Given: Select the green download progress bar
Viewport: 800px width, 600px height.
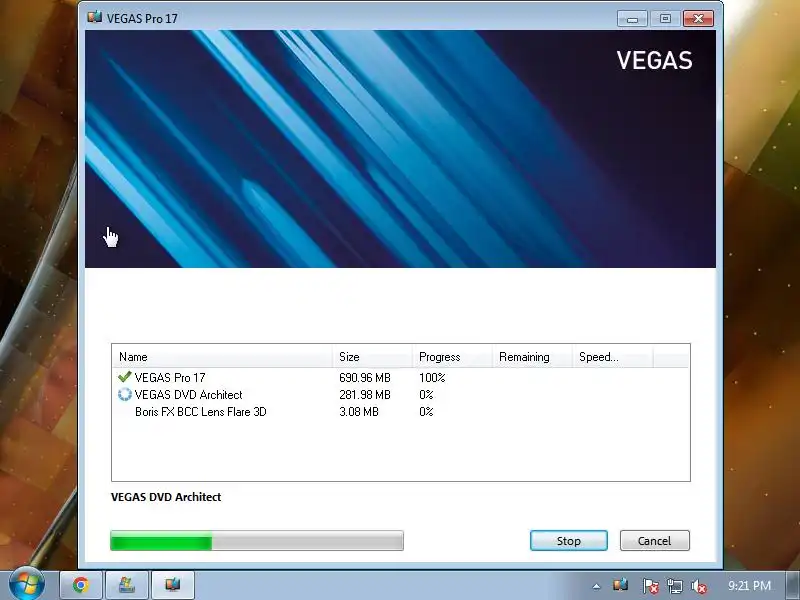Looking at the screenshot, I should pyautogui.click(x=257, y=540).
